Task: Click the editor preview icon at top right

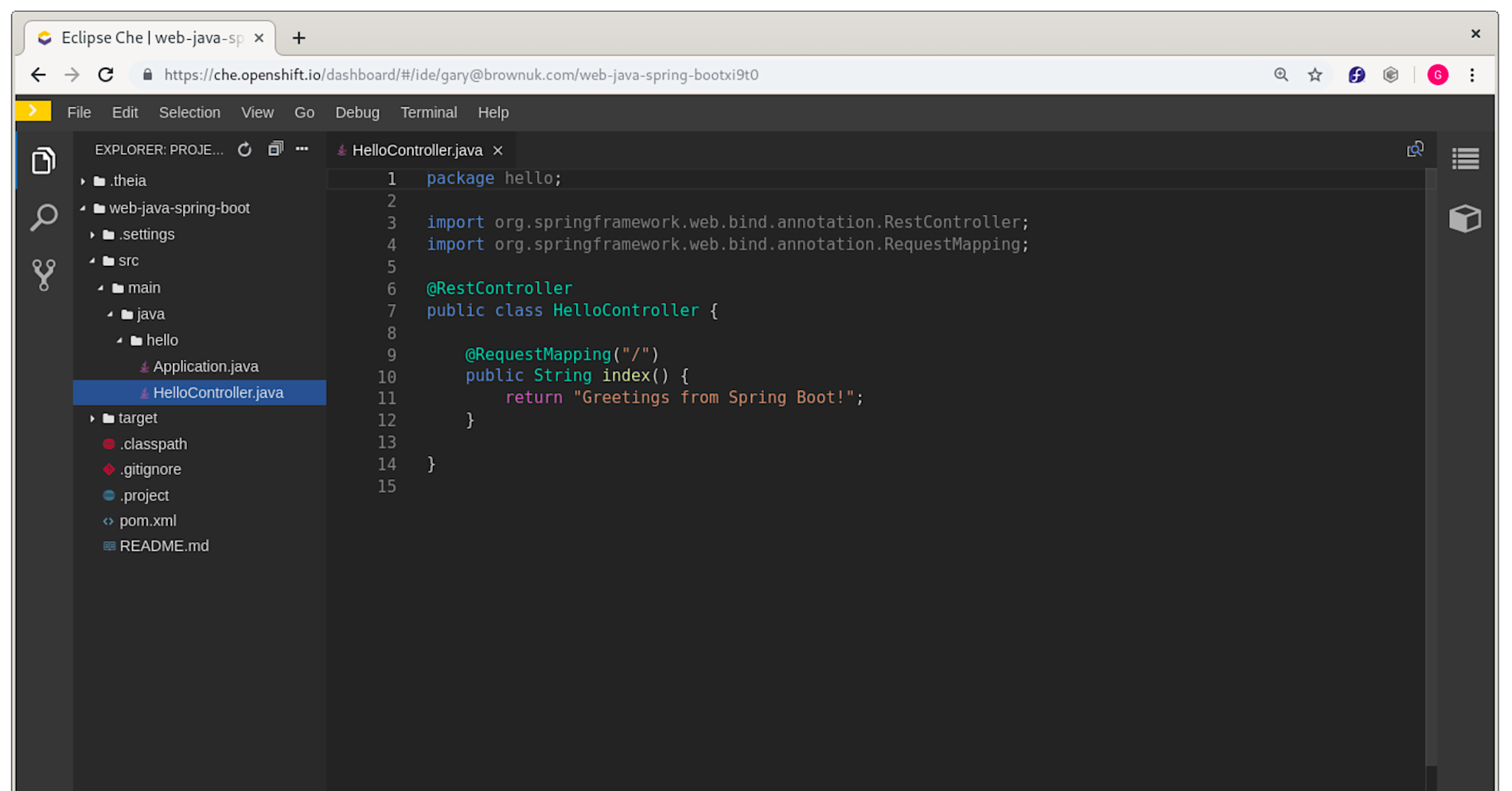Action: (x=1414, y=150)
